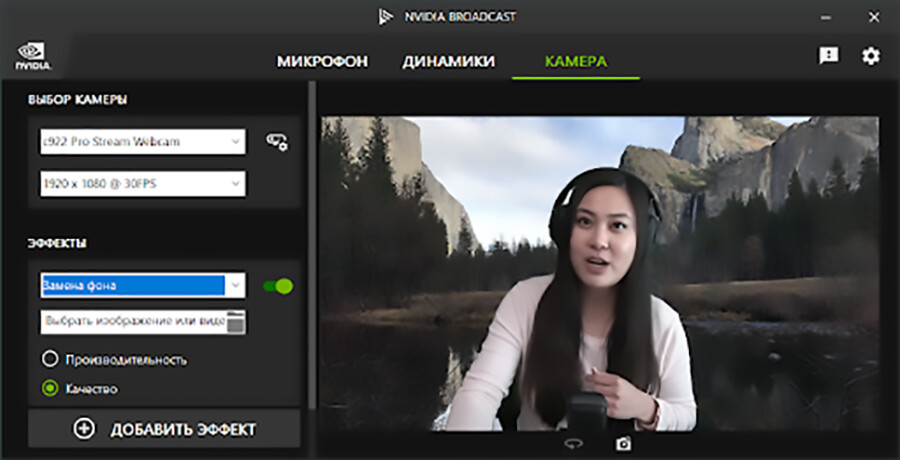Click the NVIDIA Broadcast title bar logo
900x460 pixels.
(385, 17)
